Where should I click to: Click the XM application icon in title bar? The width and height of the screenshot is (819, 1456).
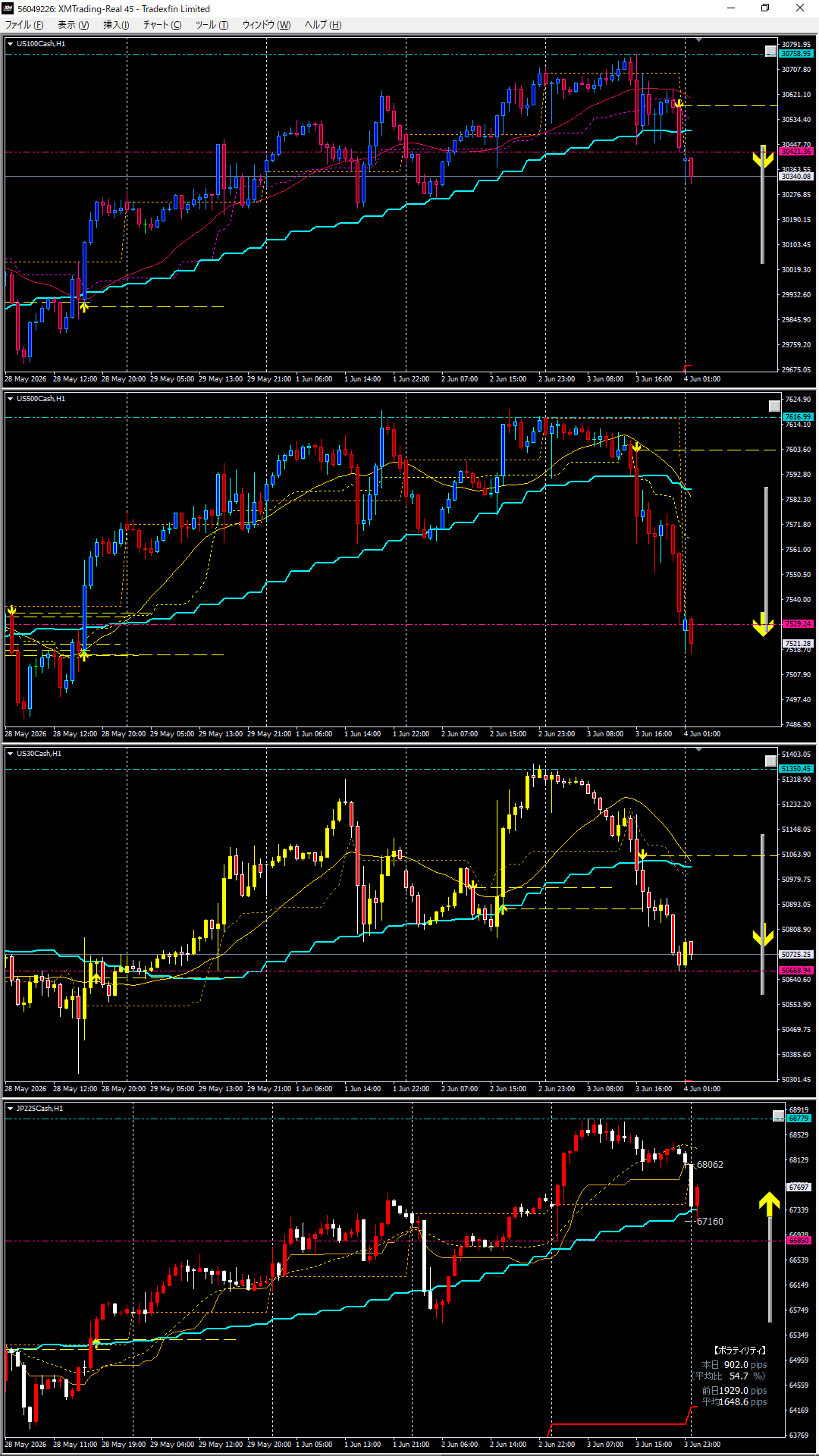(x=8, y=8)
